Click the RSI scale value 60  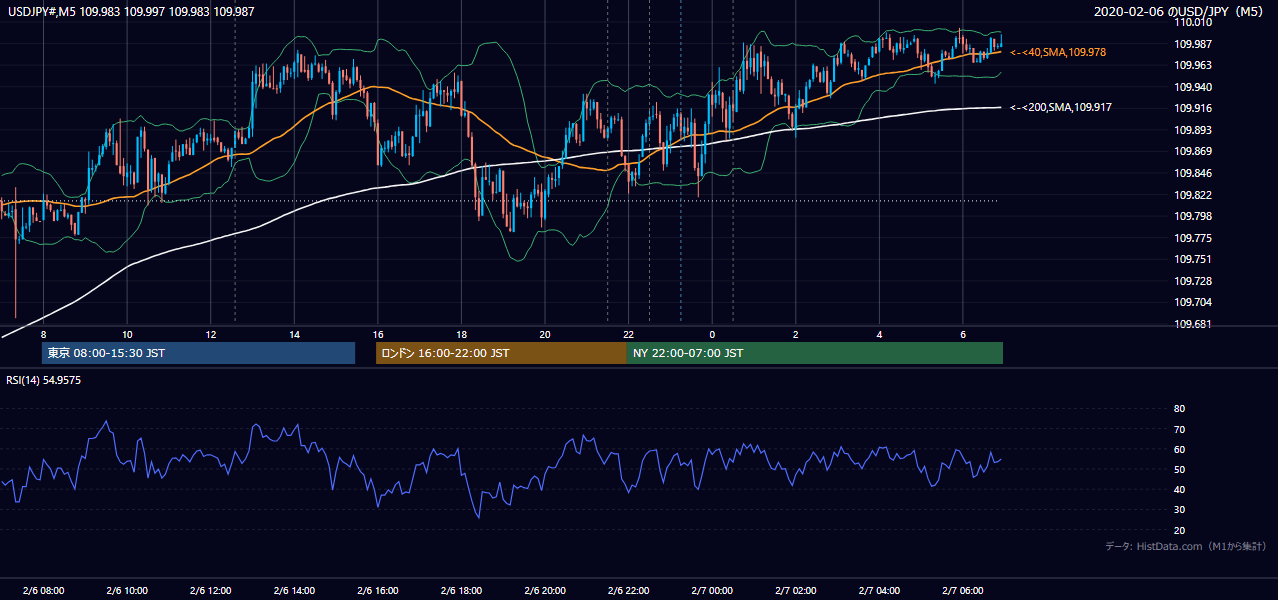[1179, 449]
